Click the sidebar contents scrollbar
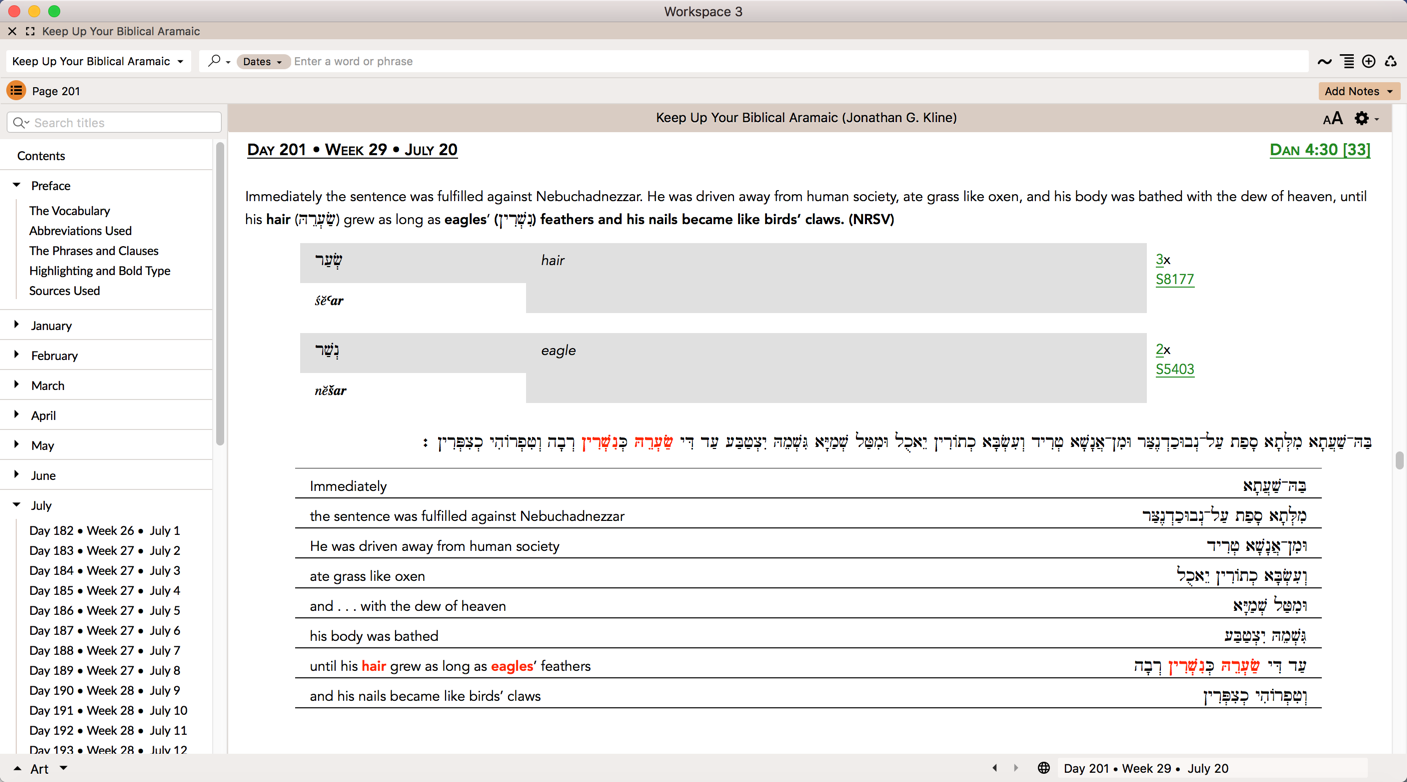1407x782 pixels. point(220,295)
